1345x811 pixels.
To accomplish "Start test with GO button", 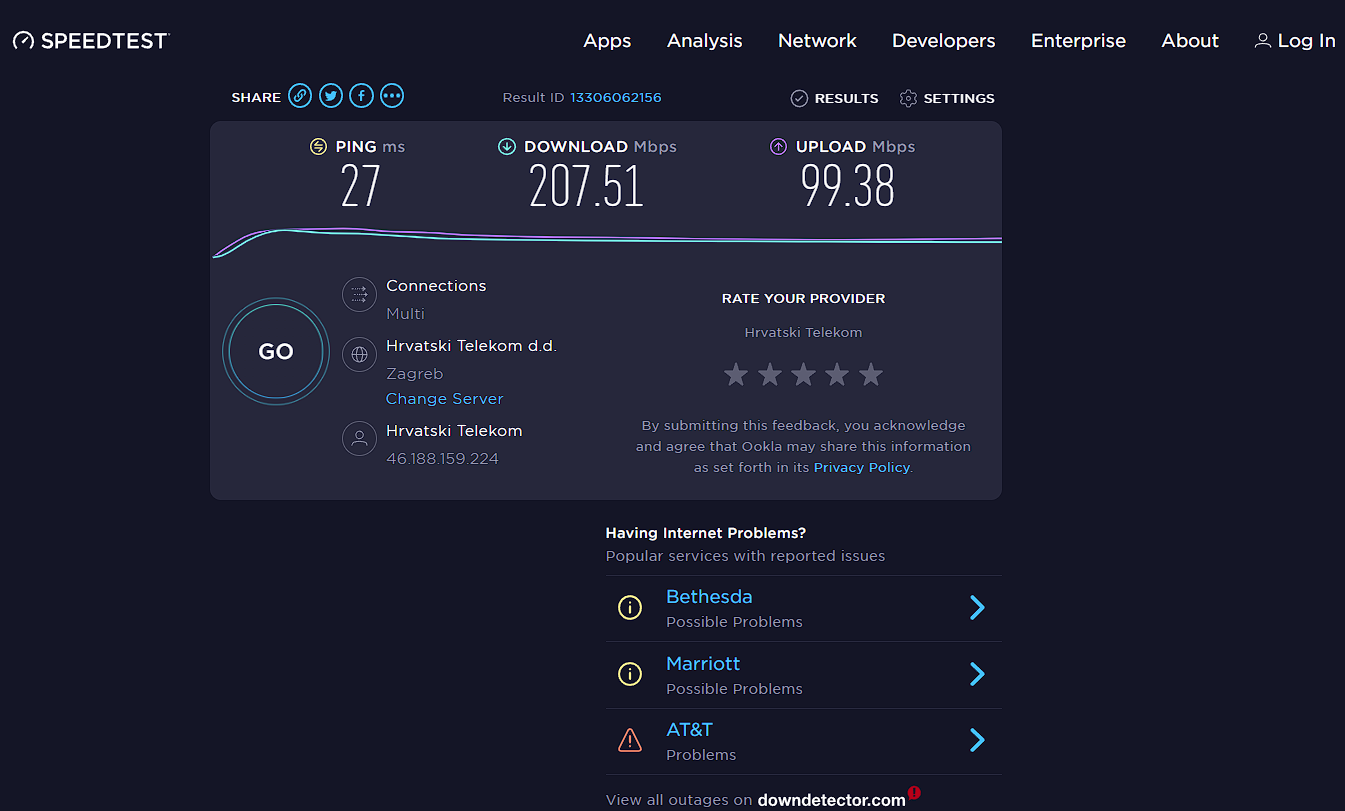I will (x=276, y=352).
